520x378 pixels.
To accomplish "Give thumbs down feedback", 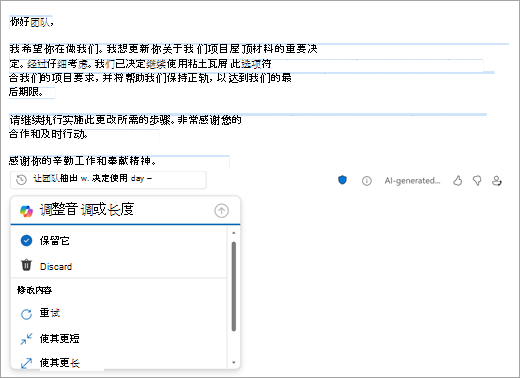I will point(477,181).
